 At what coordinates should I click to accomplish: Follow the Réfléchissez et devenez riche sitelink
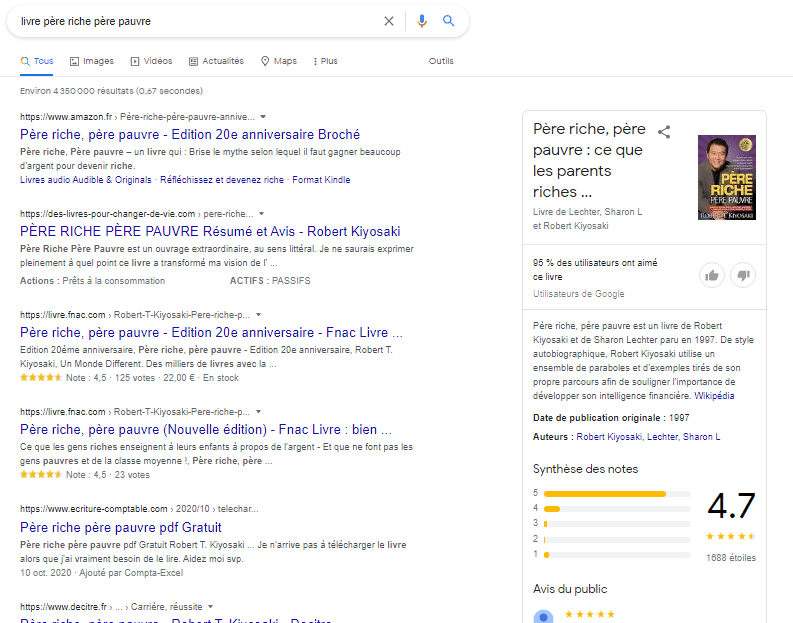pyautogui.click(x=222, y=180)
